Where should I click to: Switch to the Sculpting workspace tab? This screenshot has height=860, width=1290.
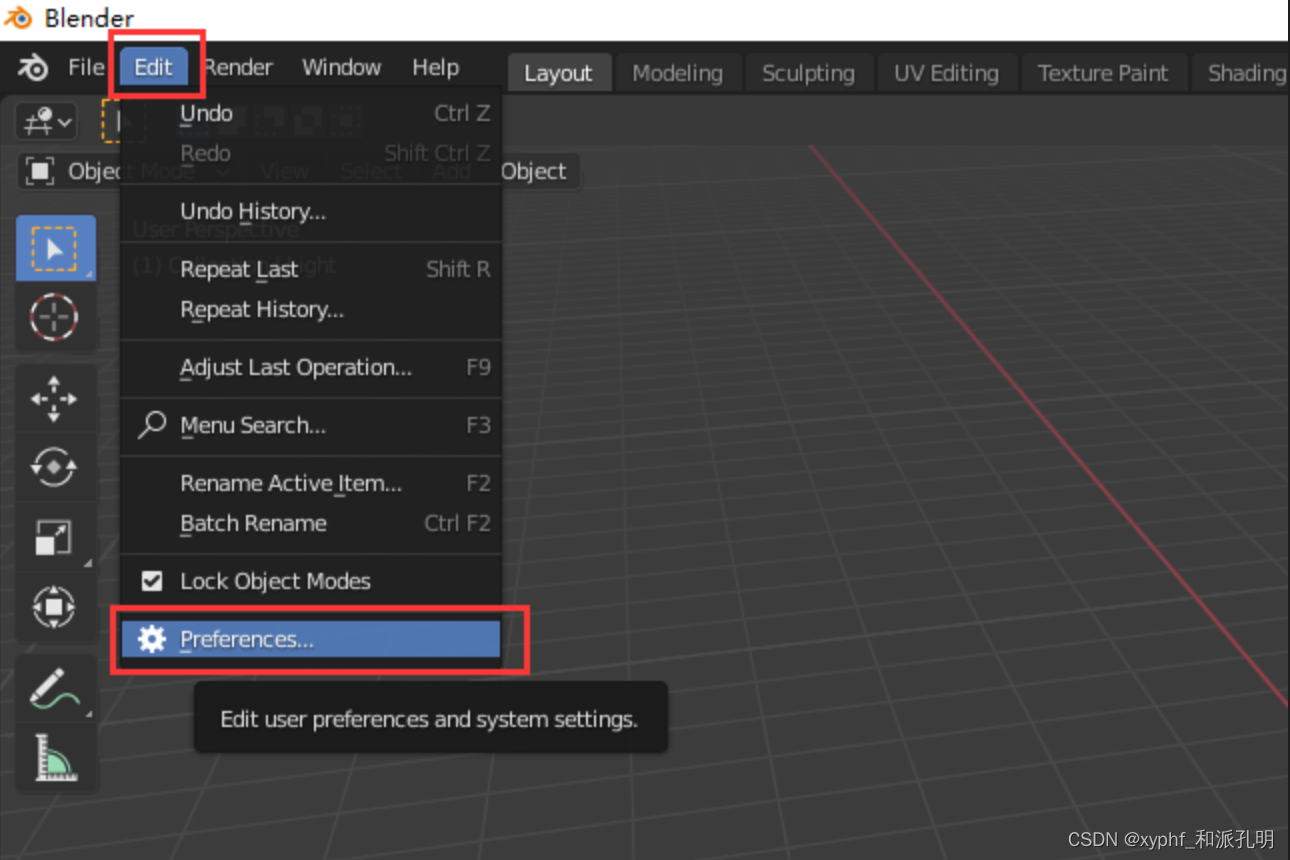point(808,72)
